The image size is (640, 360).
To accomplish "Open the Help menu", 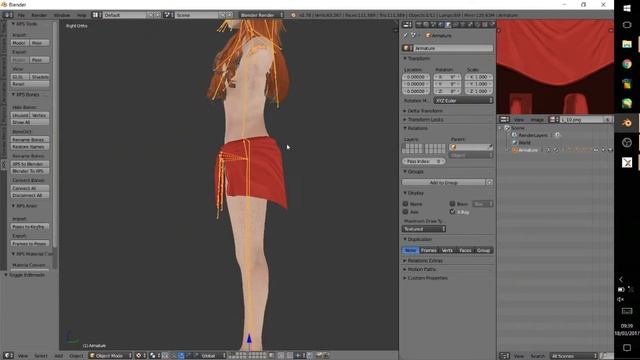I will coord(82,15).
